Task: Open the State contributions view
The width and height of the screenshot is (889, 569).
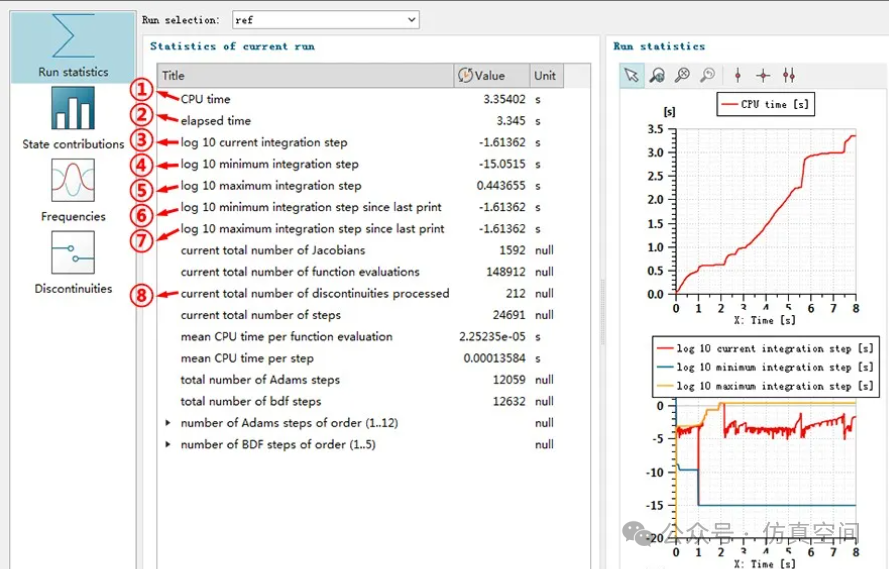Action: coord(72,118)
